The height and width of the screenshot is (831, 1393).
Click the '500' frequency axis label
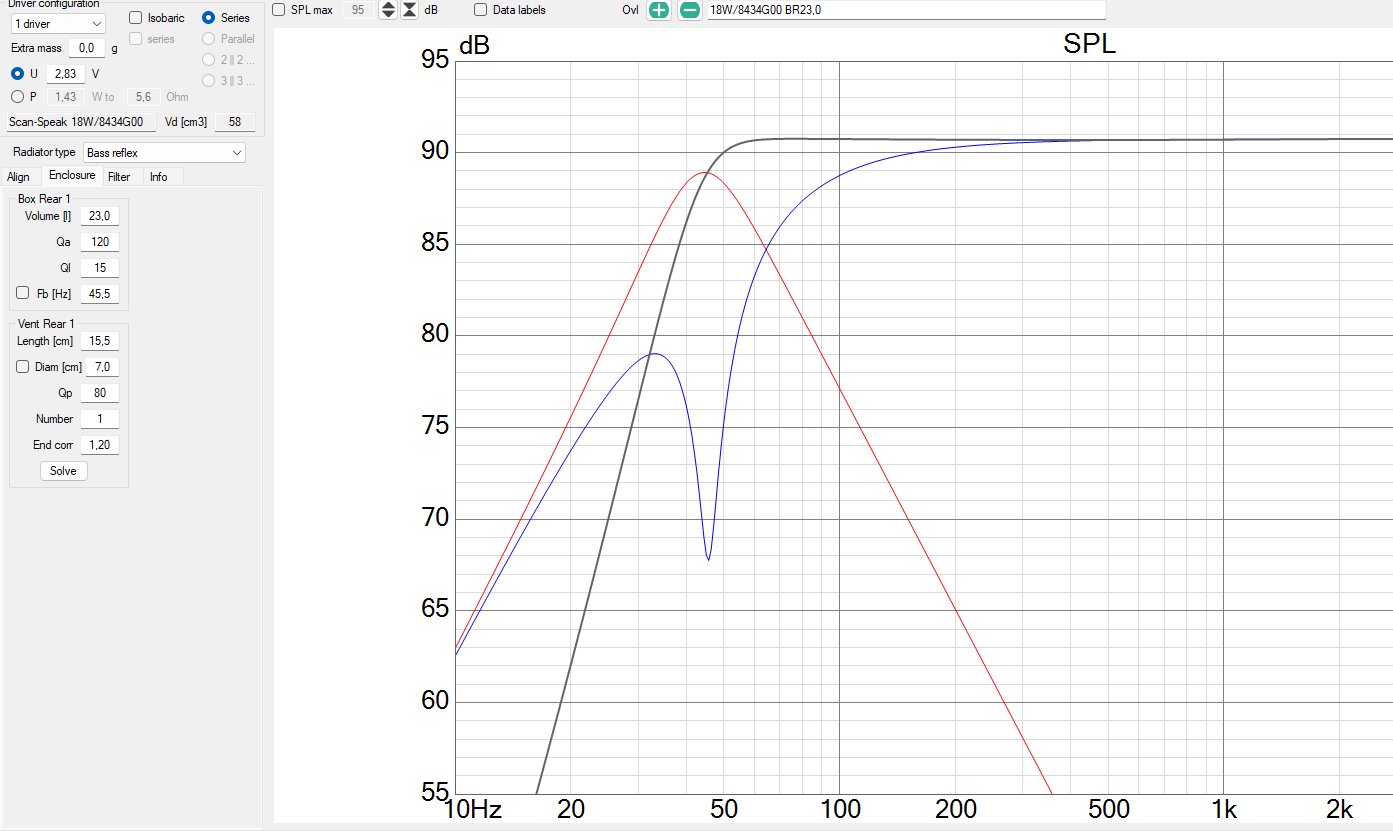coord(1108,809)
